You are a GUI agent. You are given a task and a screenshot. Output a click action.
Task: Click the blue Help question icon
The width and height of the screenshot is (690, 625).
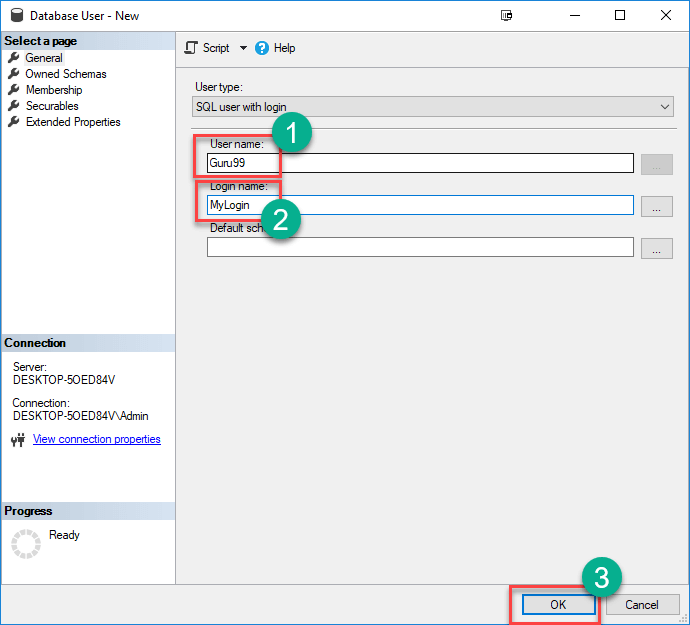click(262, 48)
